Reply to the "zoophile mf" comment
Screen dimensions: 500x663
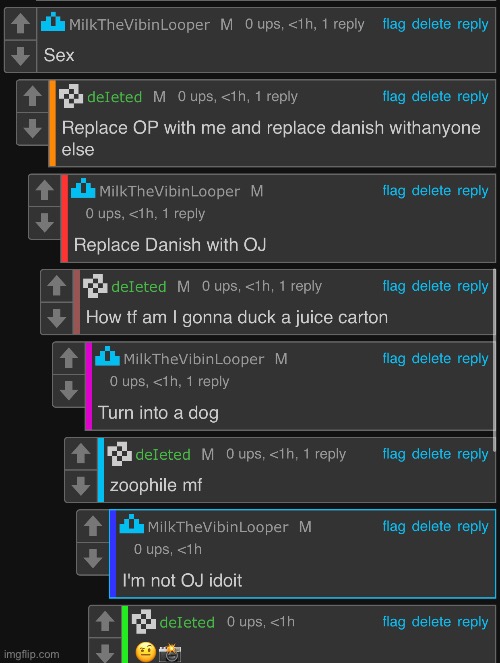point(473,454)
